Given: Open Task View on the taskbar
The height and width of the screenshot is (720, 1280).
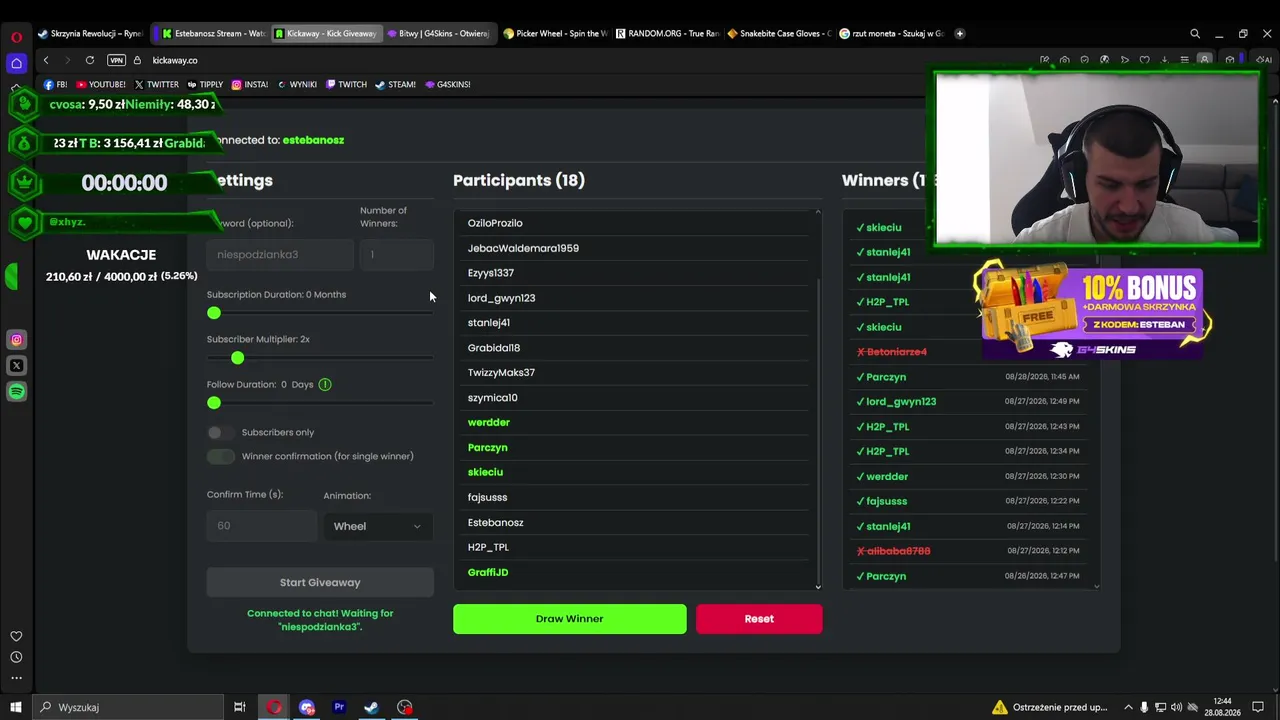Looking at the screenshot, I should [x=240, y=707].
